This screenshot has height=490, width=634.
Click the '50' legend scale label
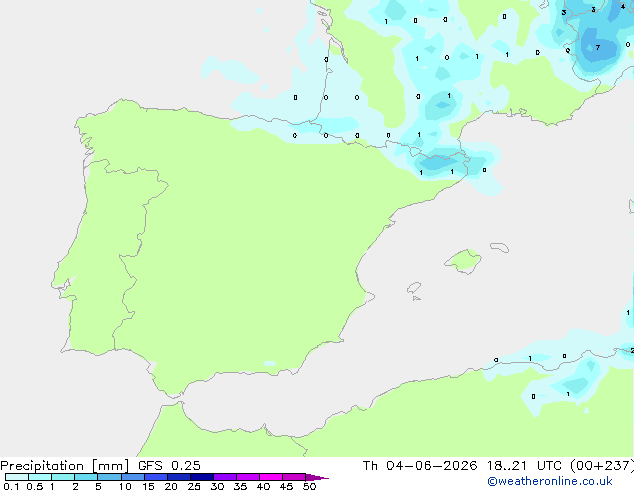(309, 486)
